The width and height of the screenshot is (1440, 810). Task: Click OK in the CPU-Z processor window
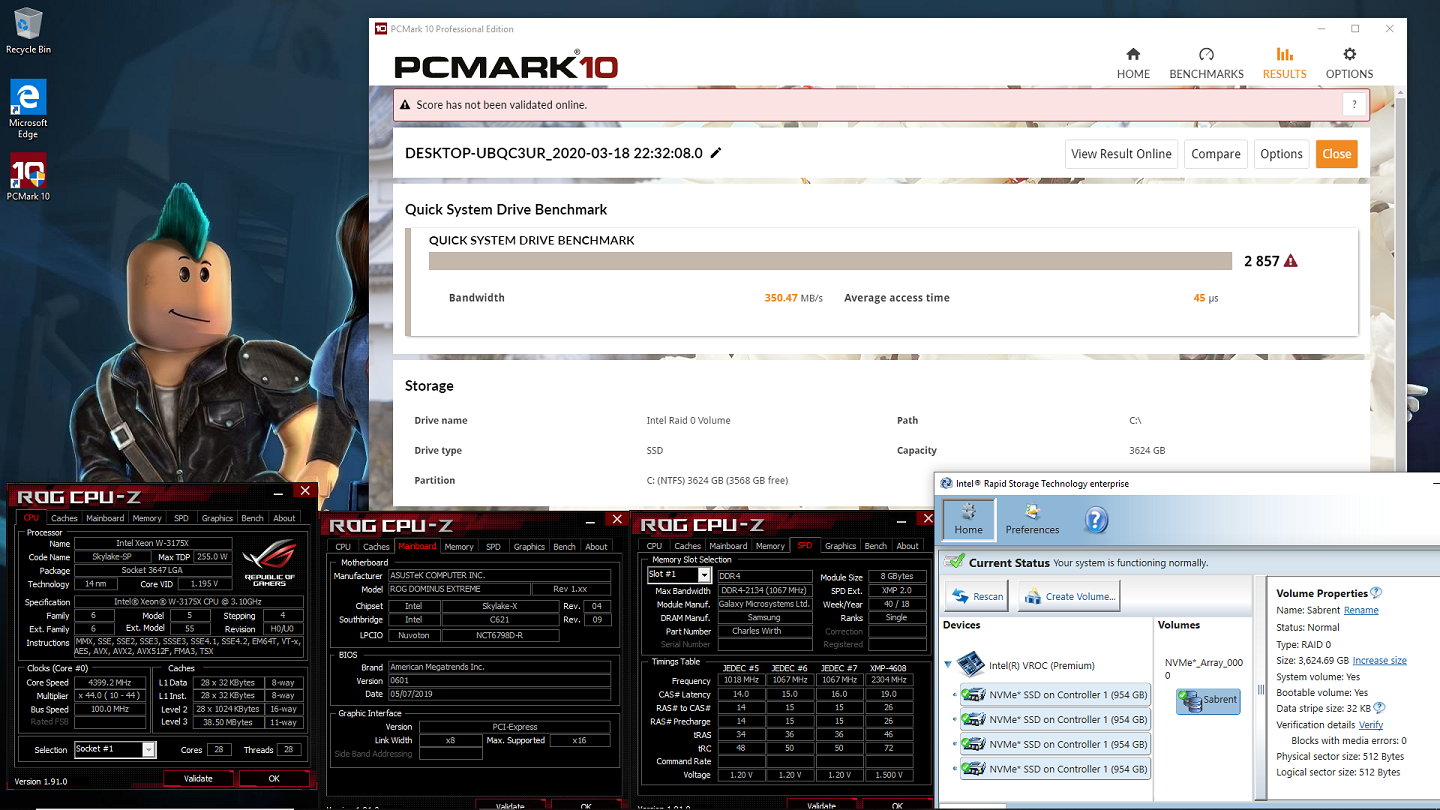(x=274, y=778)
